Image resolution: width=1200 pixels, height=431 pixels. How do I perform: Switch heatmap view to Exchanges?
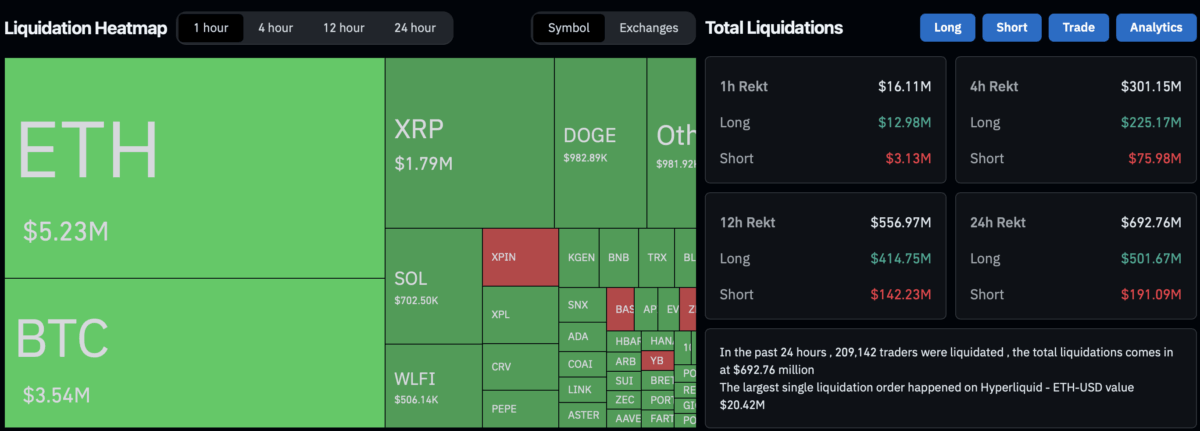point(648,28)
